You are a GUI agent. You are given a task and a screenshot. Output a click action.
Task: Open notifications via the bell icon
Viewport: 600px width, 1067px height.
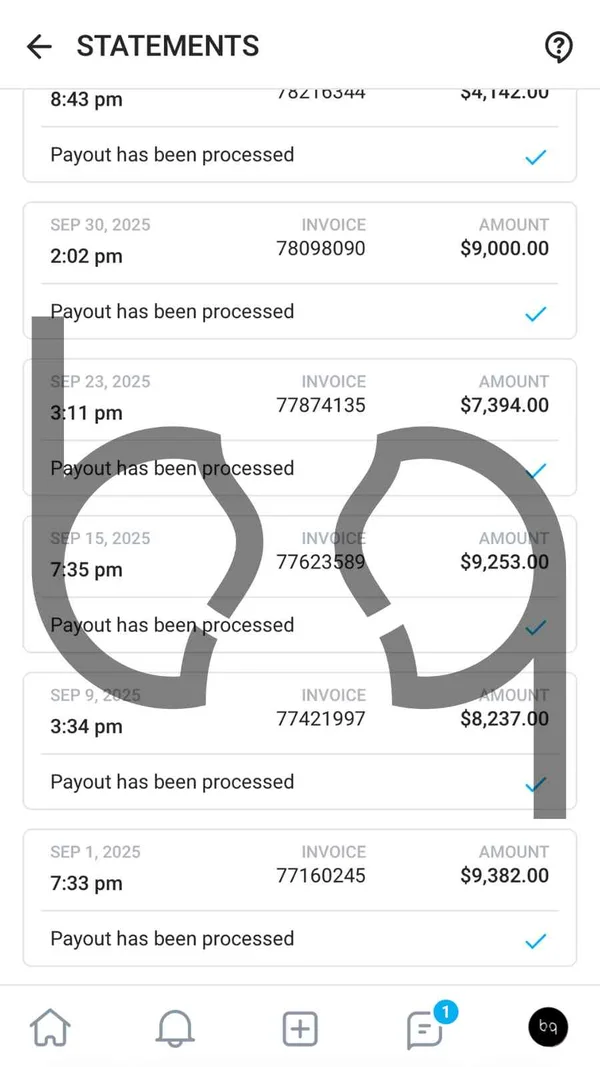(175, 1027)
